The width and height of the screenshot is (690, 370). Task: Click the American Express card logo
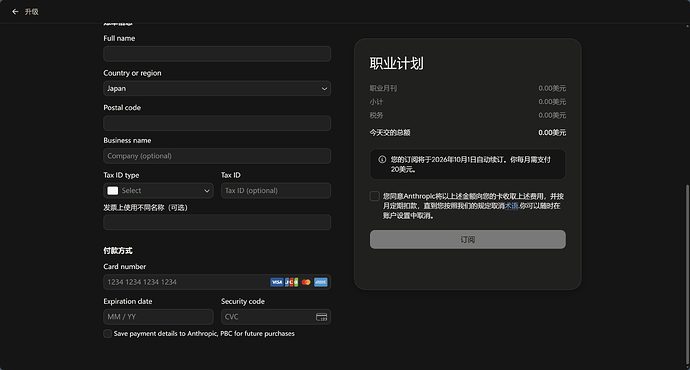click(321, 282)
